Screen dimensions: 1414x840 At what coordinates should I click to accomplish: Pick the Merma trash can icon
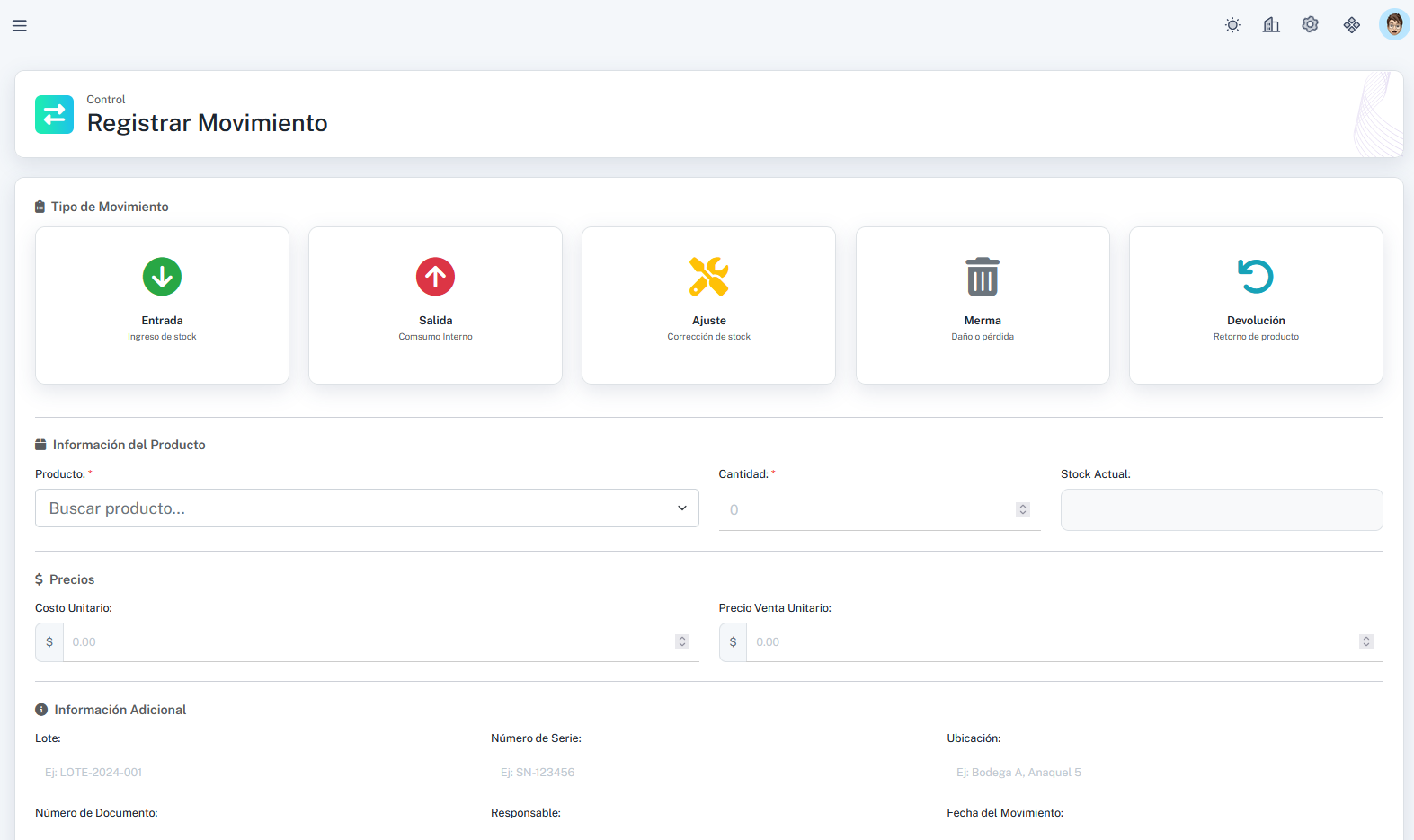pyautogui.click(x=982, y=277)
